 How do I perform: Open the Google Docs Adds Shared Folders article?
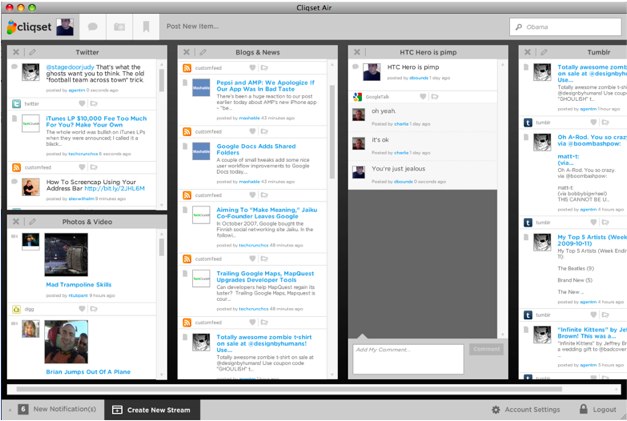click(256, 149)
